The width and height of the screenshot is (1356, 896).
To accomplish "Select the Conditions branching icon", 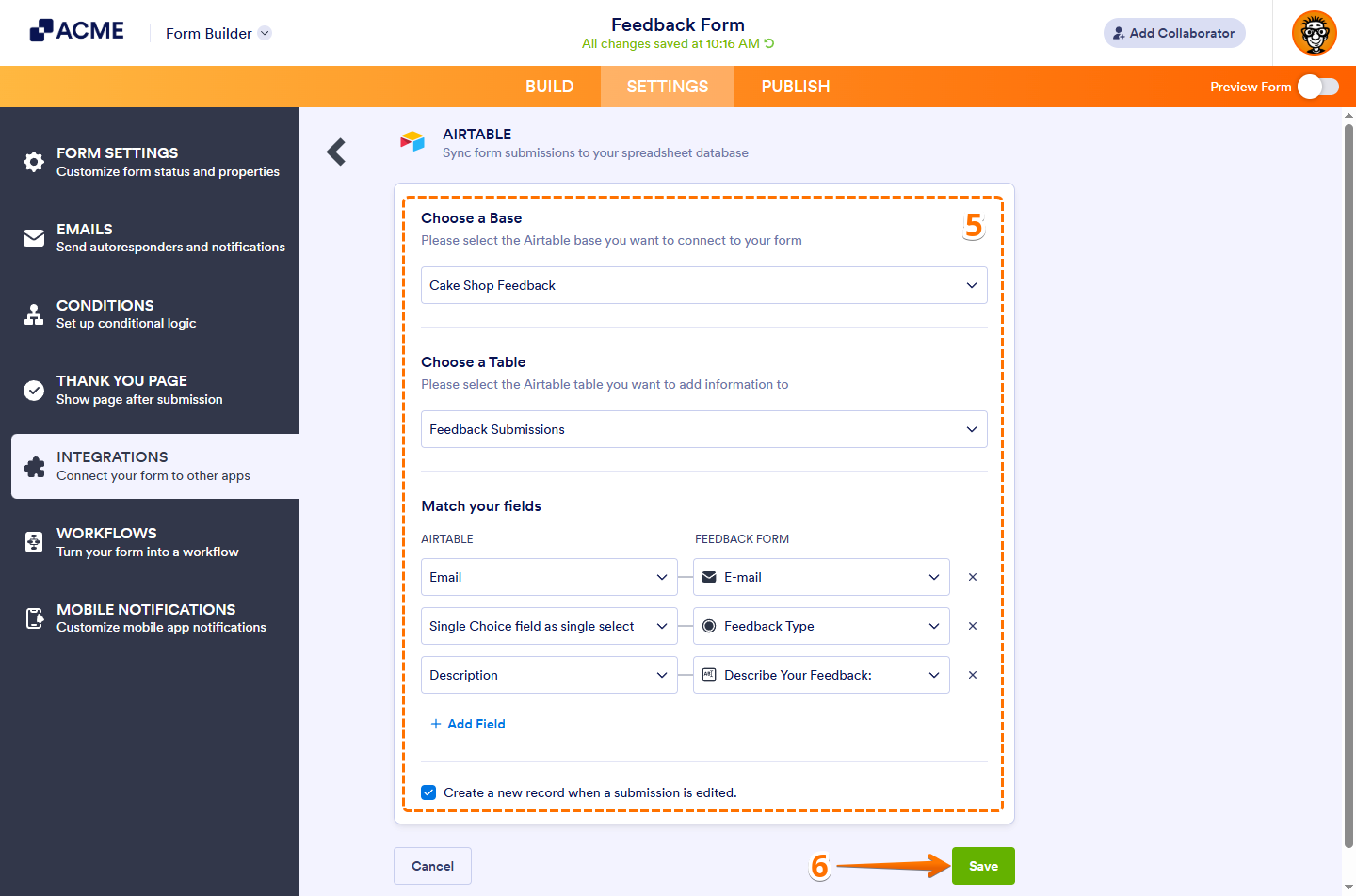I will tap(34, 314).
